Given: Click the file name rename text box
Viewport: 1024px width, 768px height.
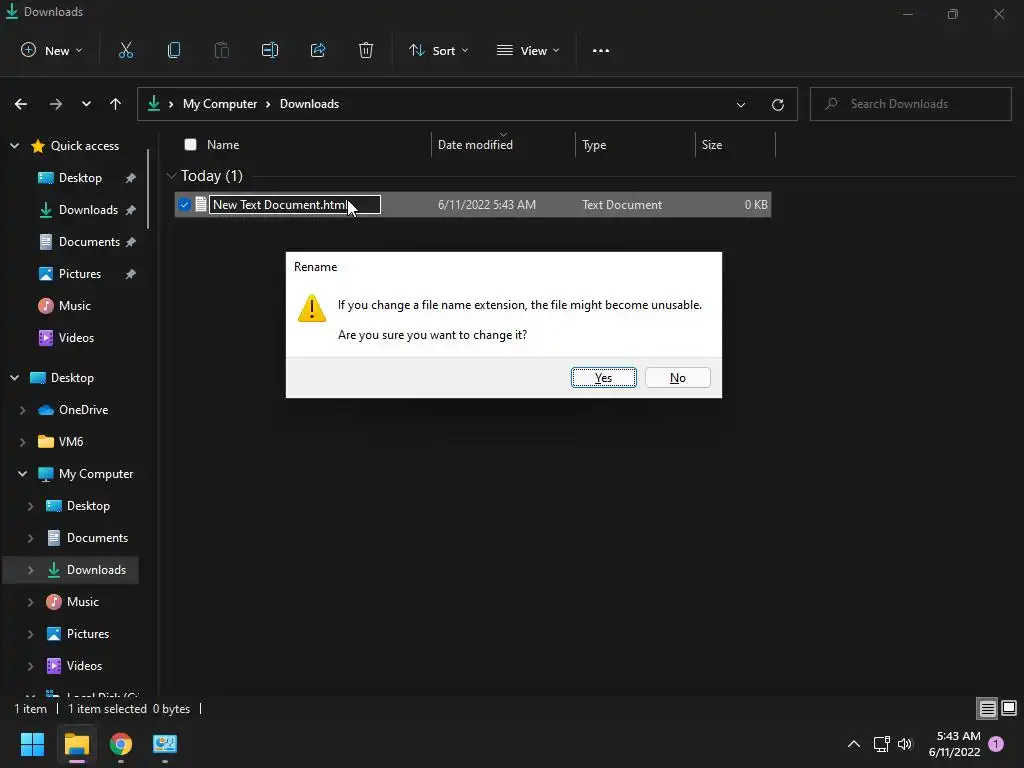Looking at the screenshot, I should 295,204.
